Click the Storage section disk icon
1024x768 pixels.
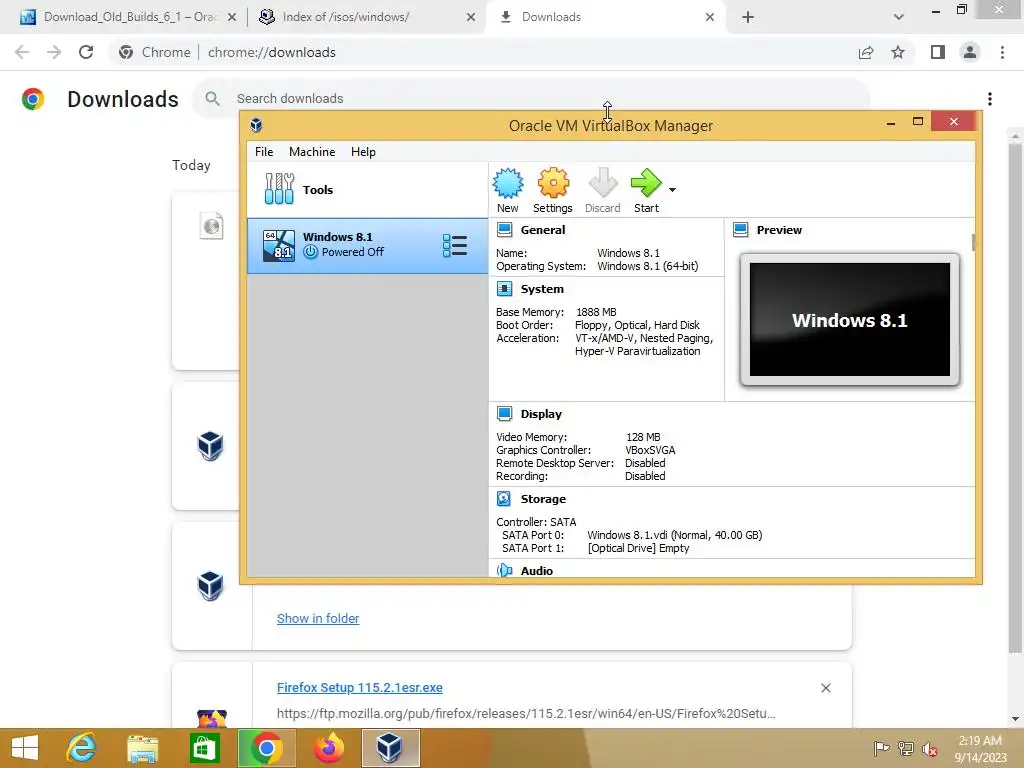504,499
